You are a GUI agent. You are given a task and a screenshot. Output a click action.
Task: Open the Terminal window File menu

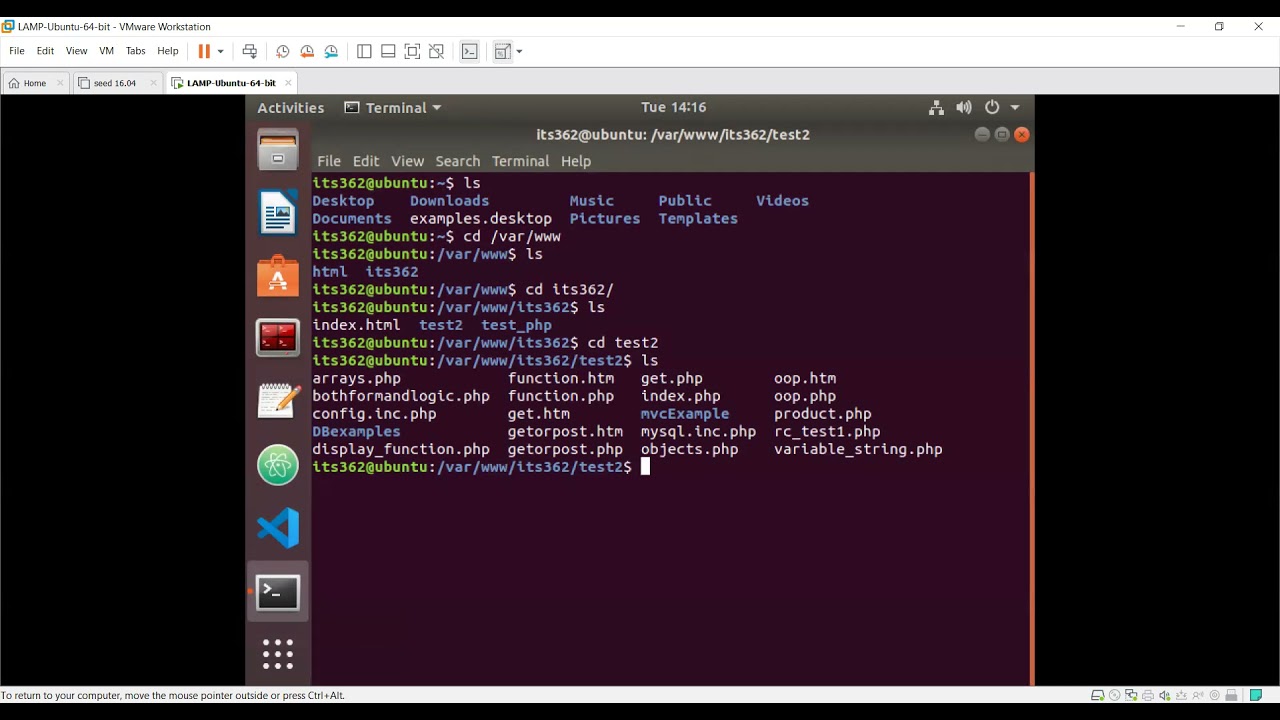click(329, 161)
